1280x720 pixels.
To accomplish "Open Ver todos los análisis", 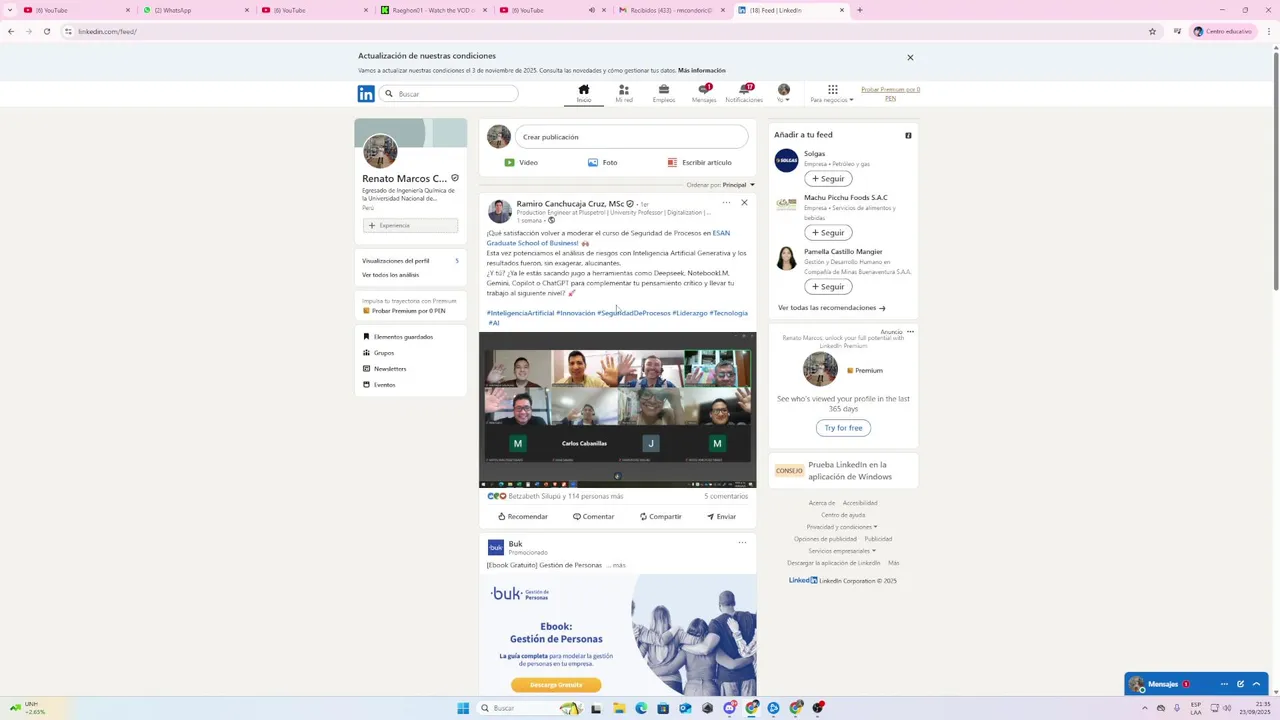I will coord(391,275).
